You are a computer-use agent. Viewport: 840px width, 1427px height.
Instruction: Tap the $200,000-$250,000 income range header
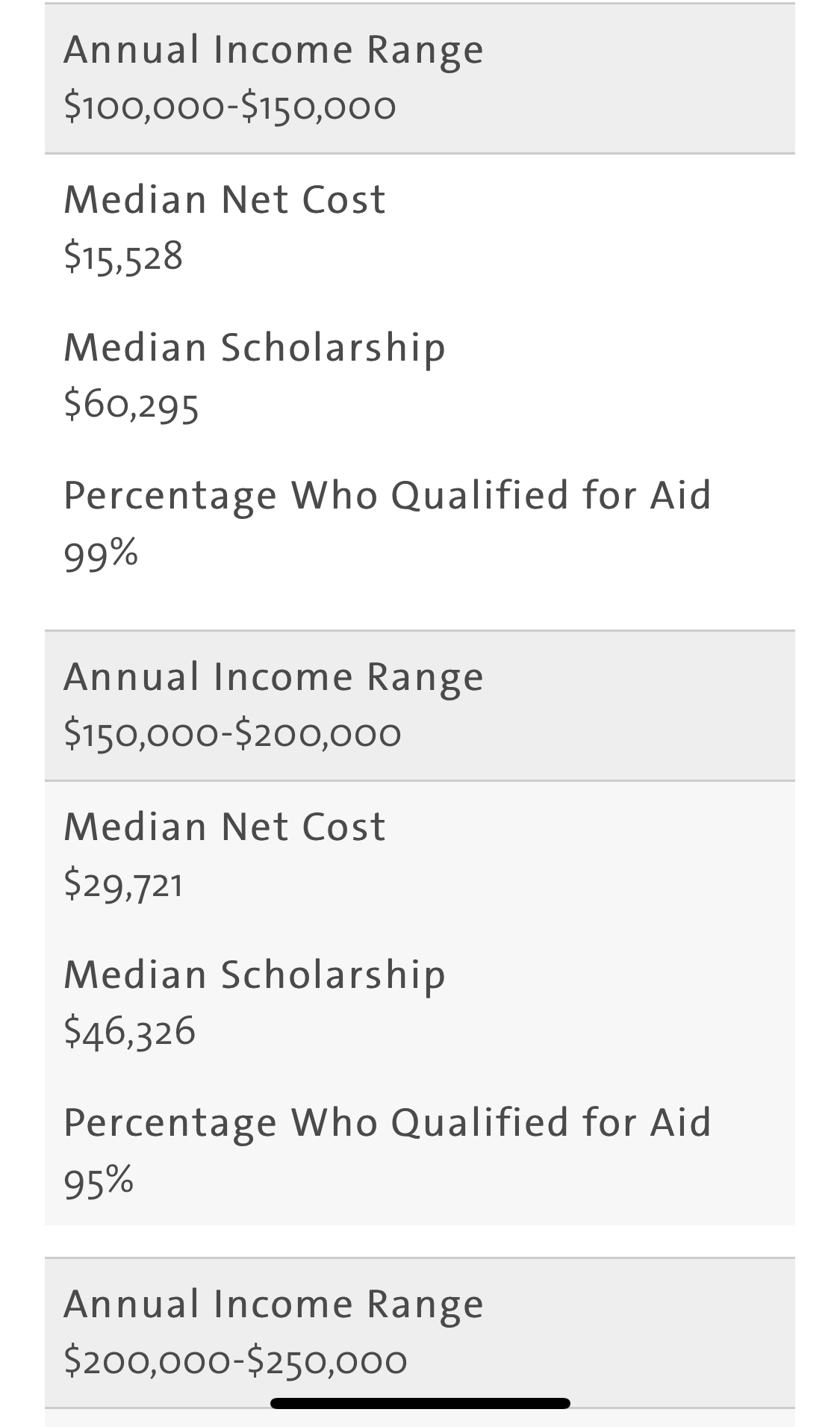tap(420, 1333)
